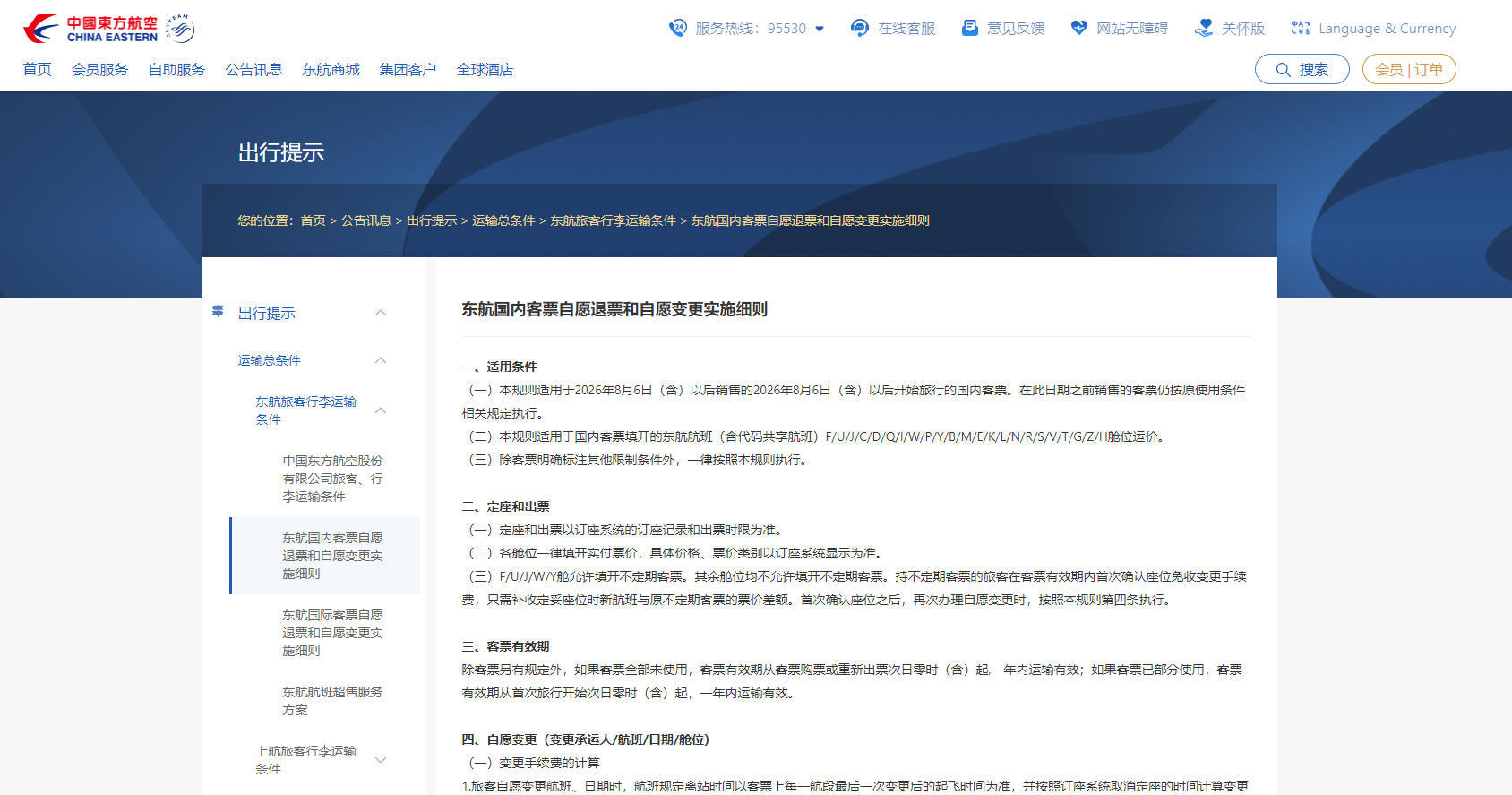Screen dimensions: 1512x795
Task: Click the website accessibility heart icon
Action: pyautogui.click(x=1079, y=28)
